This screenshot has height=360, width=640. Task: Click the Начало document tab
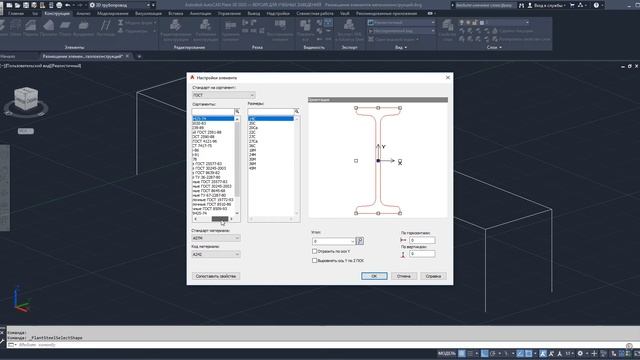8,56
